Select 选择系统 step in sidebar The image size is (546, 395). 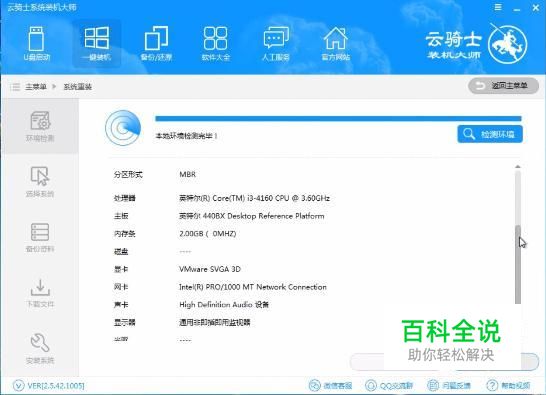(40, 181)
